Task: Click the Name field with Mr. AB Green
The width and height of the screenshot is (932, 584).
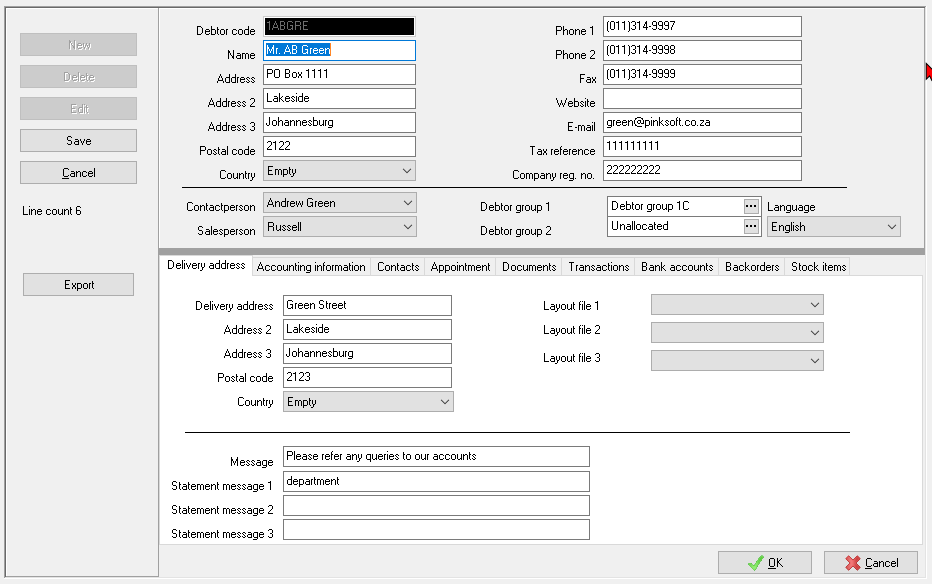Action: coord(339,50)
